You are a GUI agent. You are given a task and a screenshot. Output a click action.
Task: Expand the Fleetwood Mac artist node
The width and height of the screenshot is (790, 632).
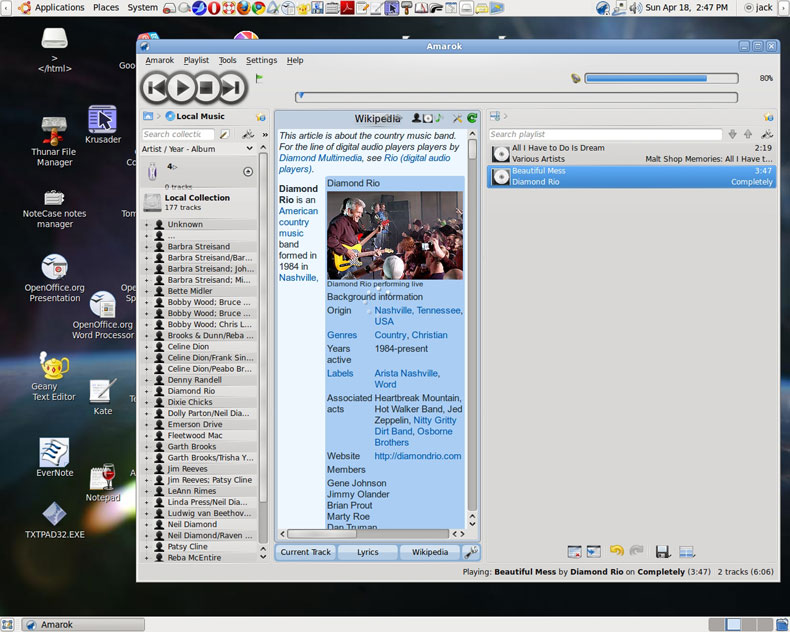click(x=147, y=435)
